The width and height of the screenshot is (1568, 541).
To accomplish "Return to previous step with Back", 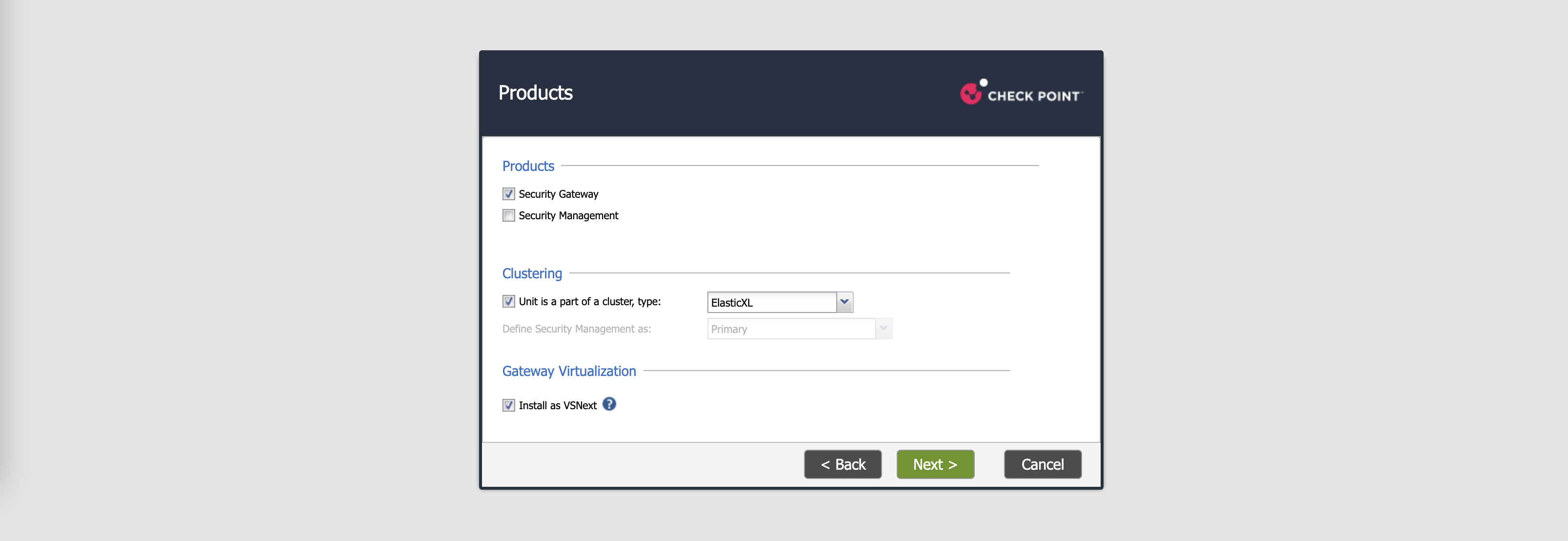I will point(843,464).
